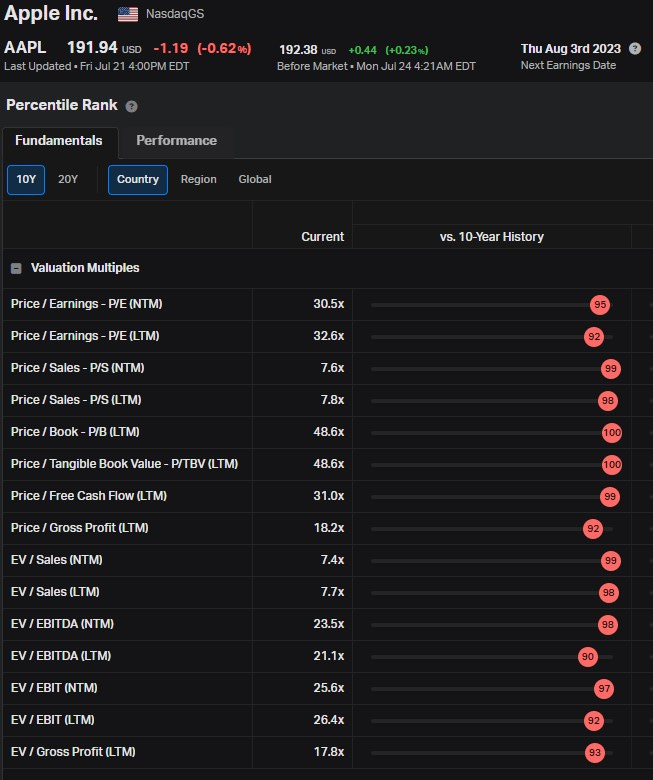Image resolution: width=653 pixels, height=780 pixels.
Task: Select EV / Sales (LTM) row label
Action: (x=55, y=592)
